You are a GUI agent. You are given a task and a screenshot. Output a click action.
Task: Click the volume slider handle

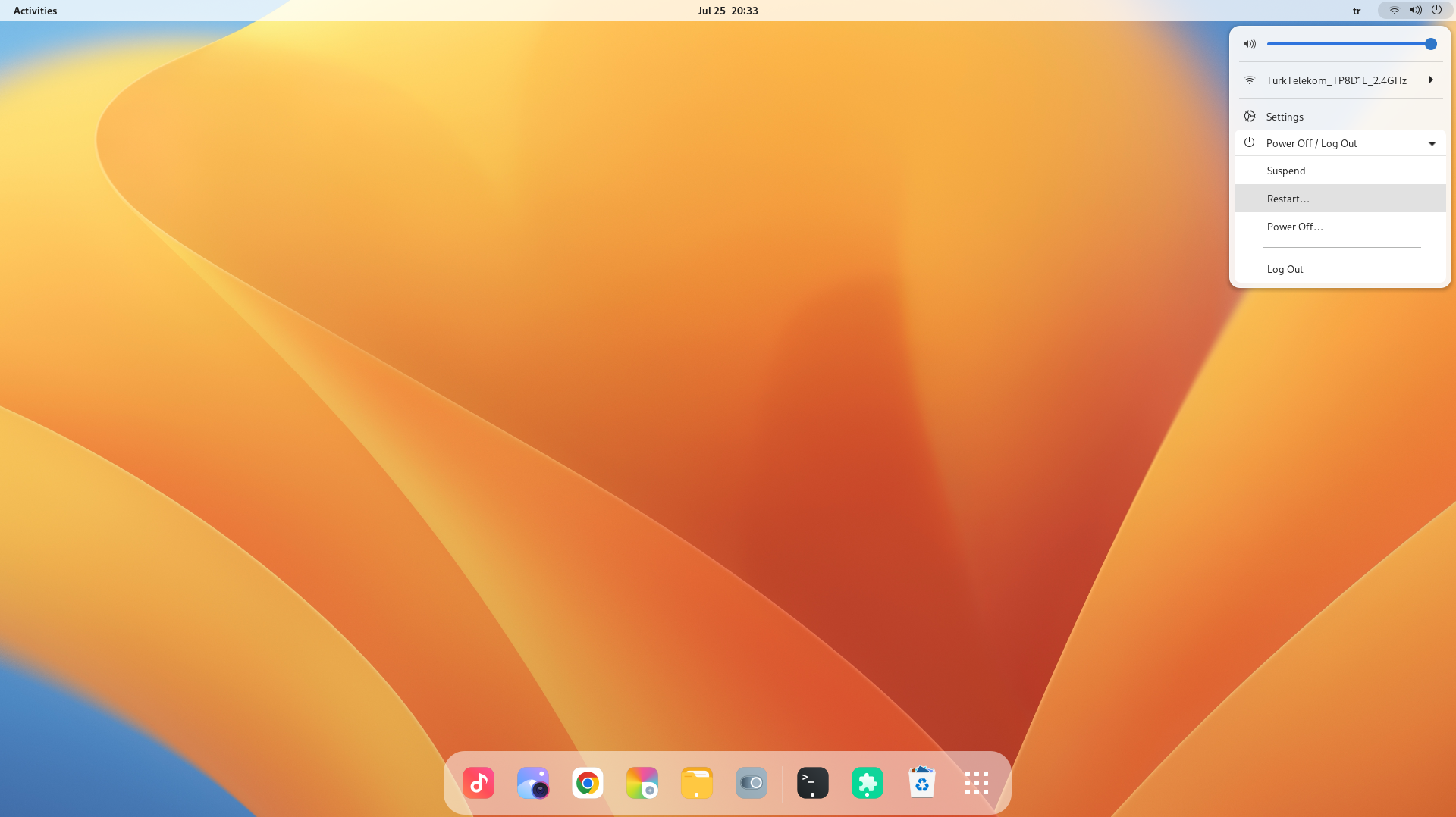[1430, 44]
